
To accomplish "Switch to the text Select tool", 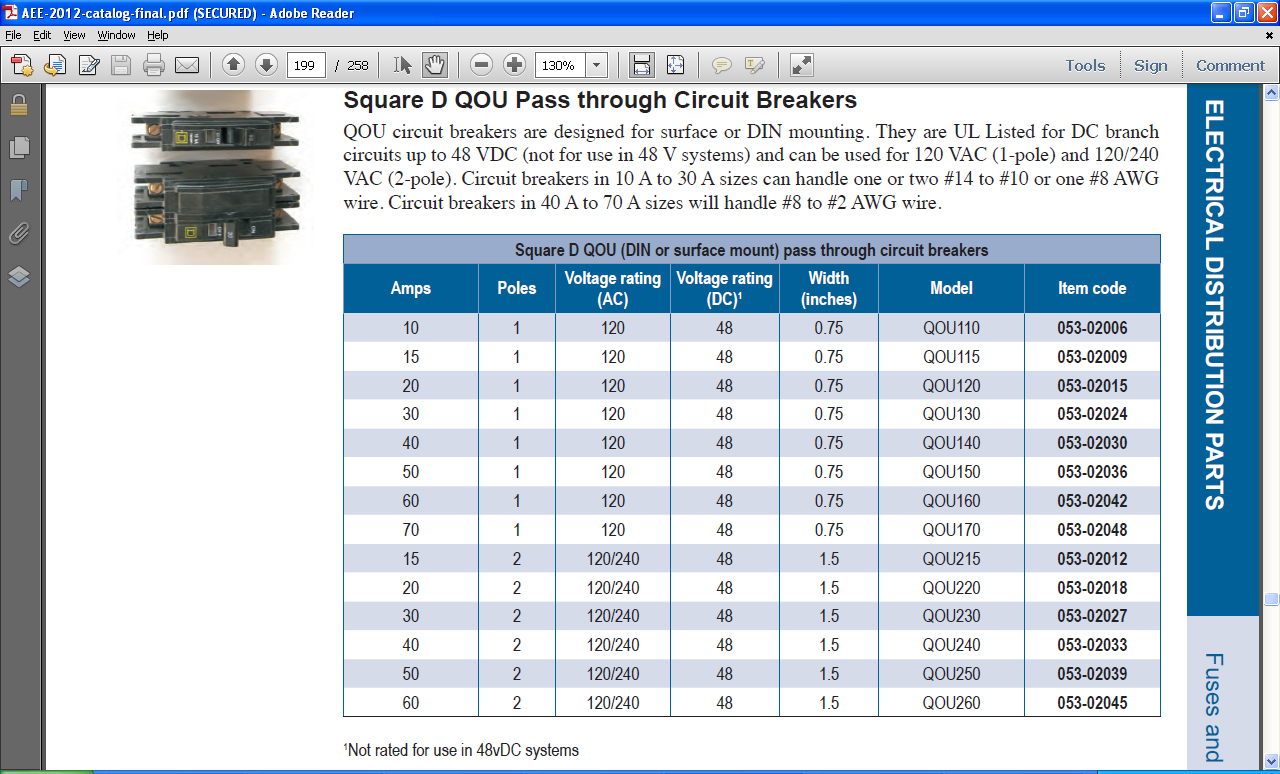I will [x=402, y=66].
